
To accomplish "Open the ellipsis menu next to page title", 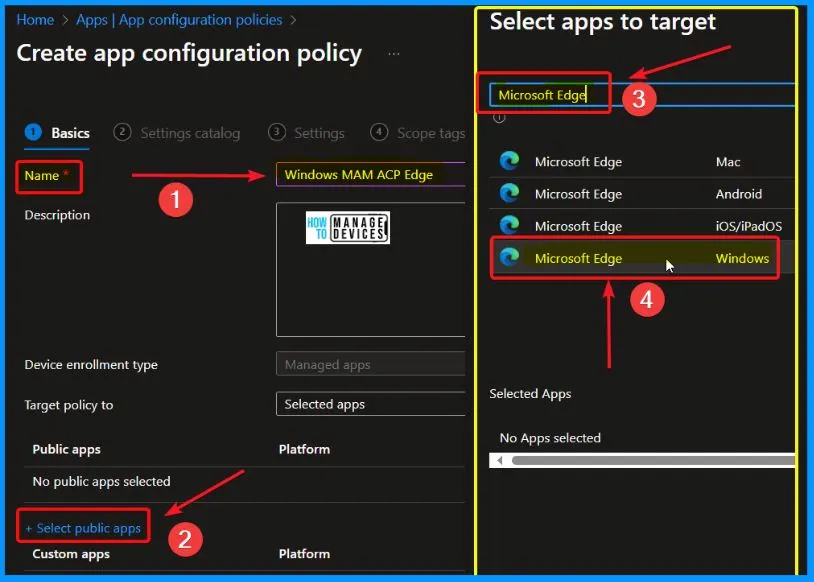I will click(x=394, y=53).
